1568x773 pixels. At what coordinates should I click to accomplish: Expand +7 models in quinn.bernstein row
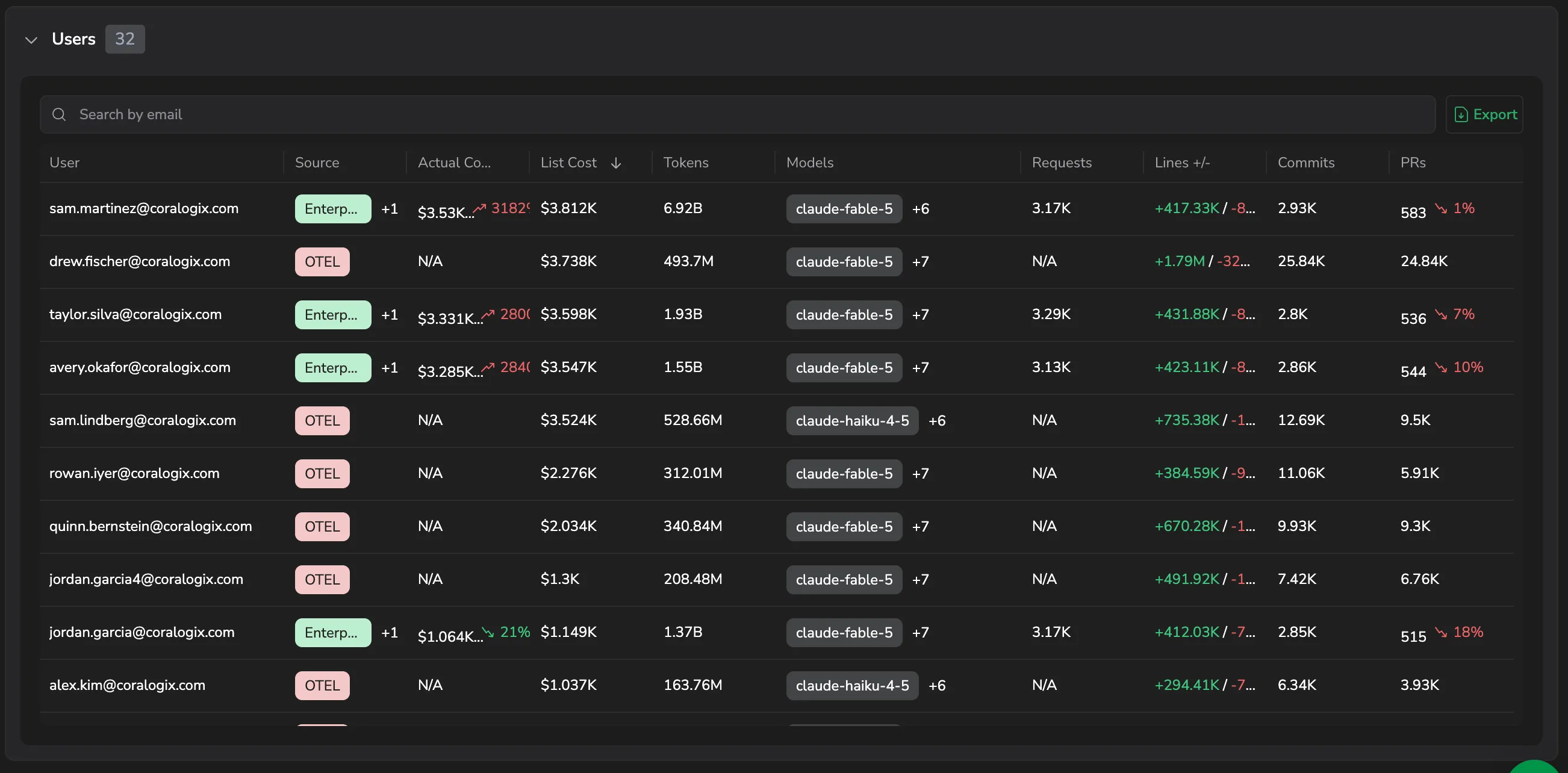(x=920, y=527)
